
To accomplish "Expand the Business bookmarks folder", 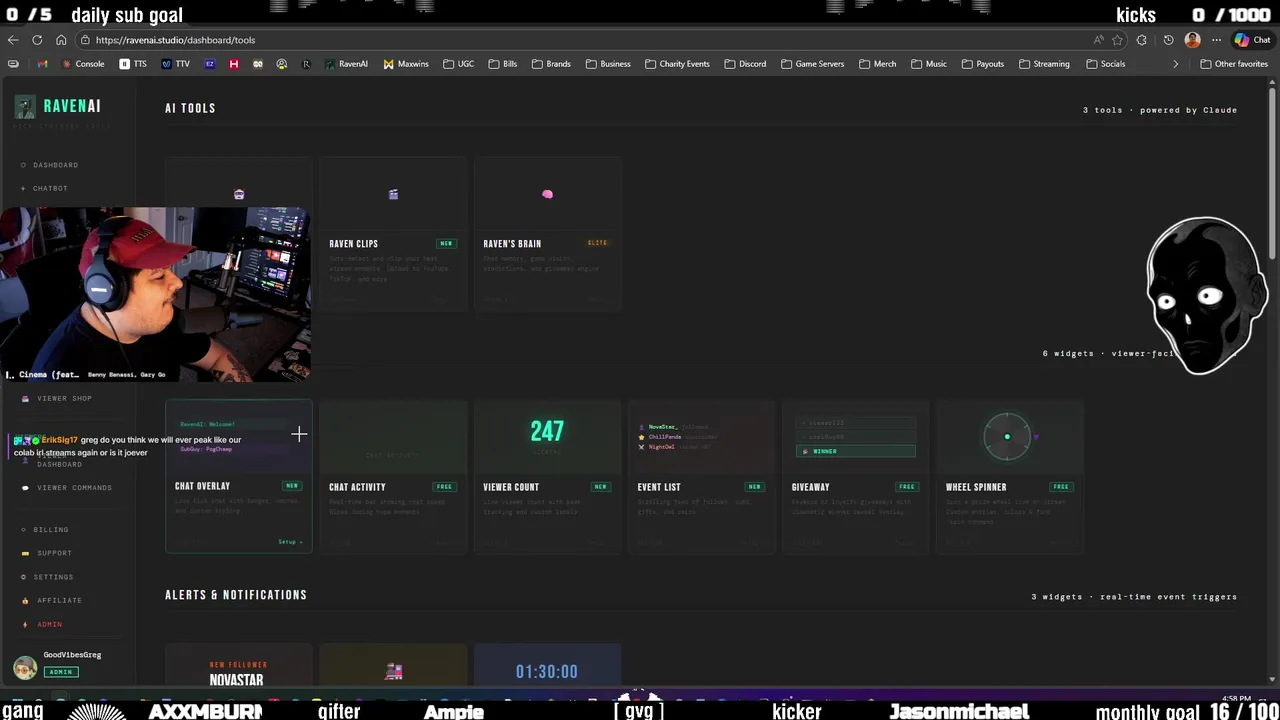I will click(x=608, y=64).
